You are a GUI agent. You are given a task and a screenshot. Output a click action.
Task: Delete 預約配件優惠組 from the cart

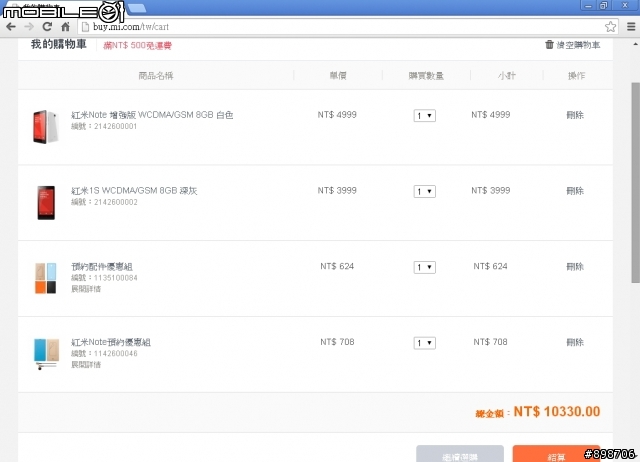(x=575, y=267)
